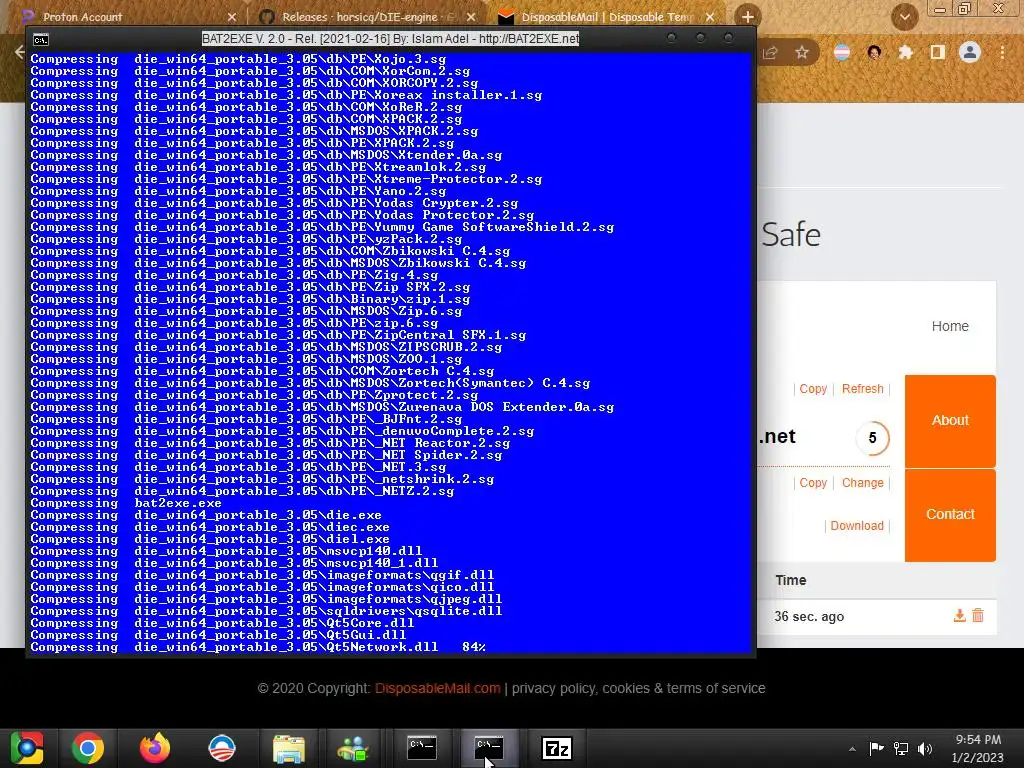Viewport: 1024px width, 768px height.
Task: Click the console line ending 'die.exe'
Action: click(206, 515)
